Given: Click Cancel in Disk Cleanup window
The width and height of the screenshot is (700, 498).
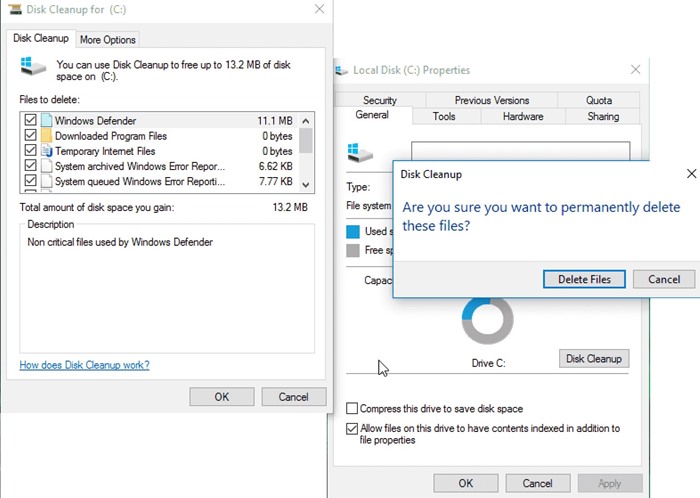Looking at the screenshot, I should [x=293, y=397].
